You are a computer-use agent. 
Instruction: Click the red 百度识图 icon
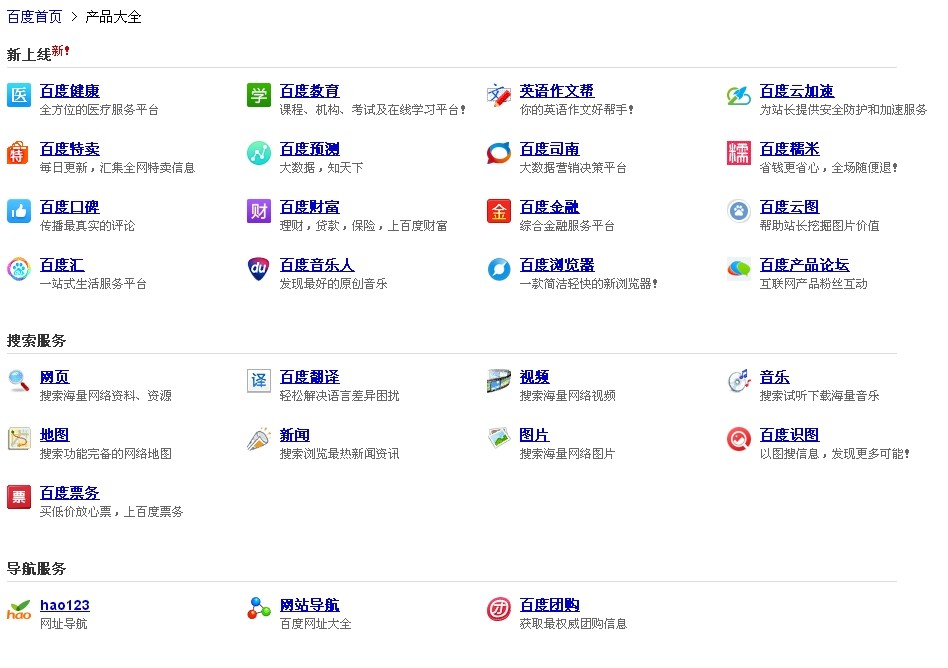pyautogui.click(x=739, y=439)
